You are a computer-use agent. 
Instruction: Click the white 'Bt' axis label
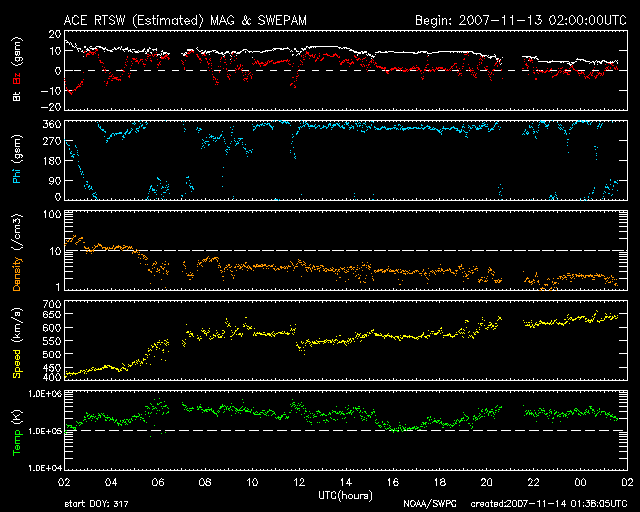click(x=17, y=97)
